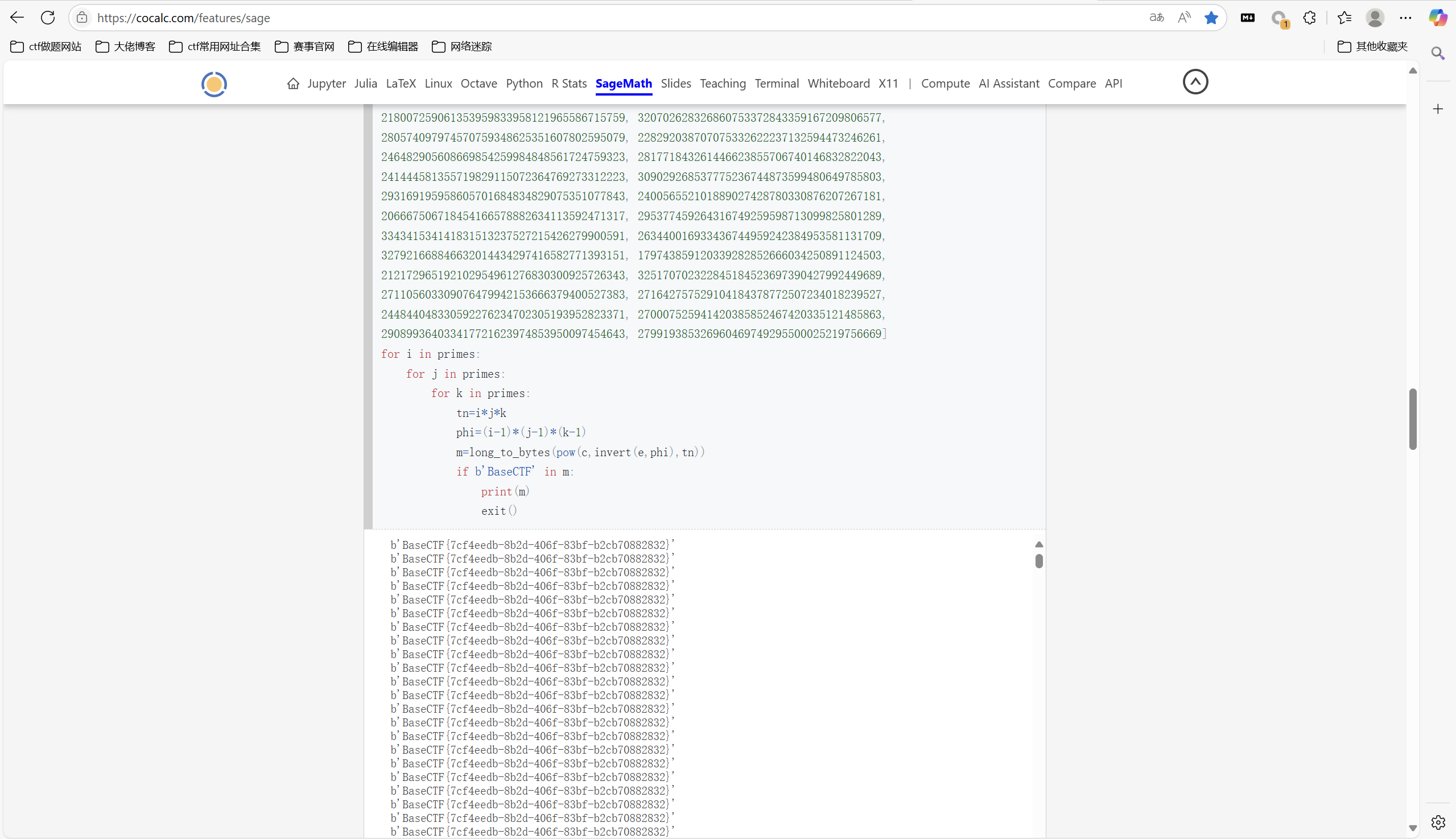Image resolution: width=1456 pixels, height=839 pixels.
Task: Click the 'for i in primes:' code line
Action: click(x=431, y=354)
